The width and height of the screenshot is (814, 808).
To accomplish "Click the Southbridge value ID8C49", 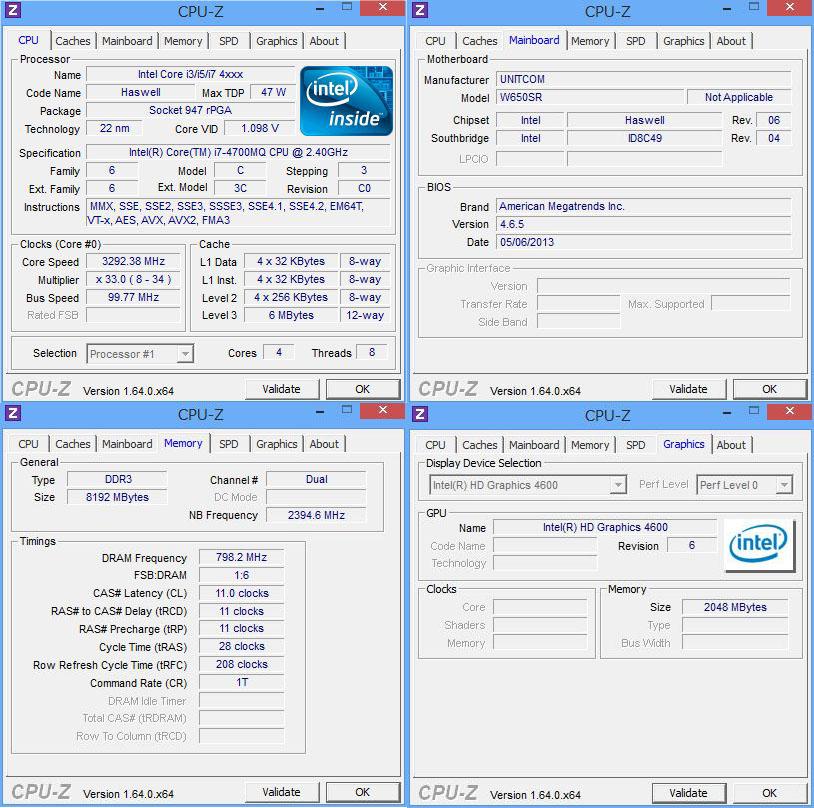I will pos(644,138).
